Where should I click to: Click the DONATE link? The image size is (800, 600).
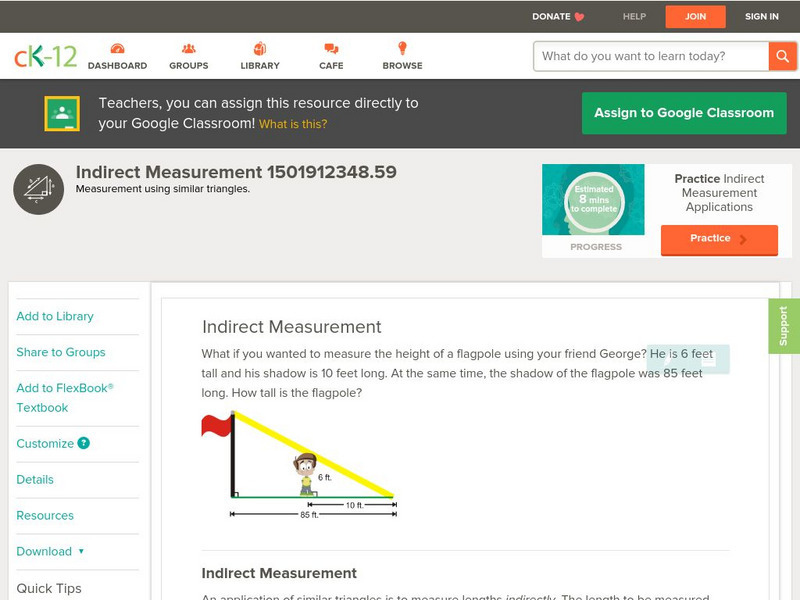coord(551,17)
